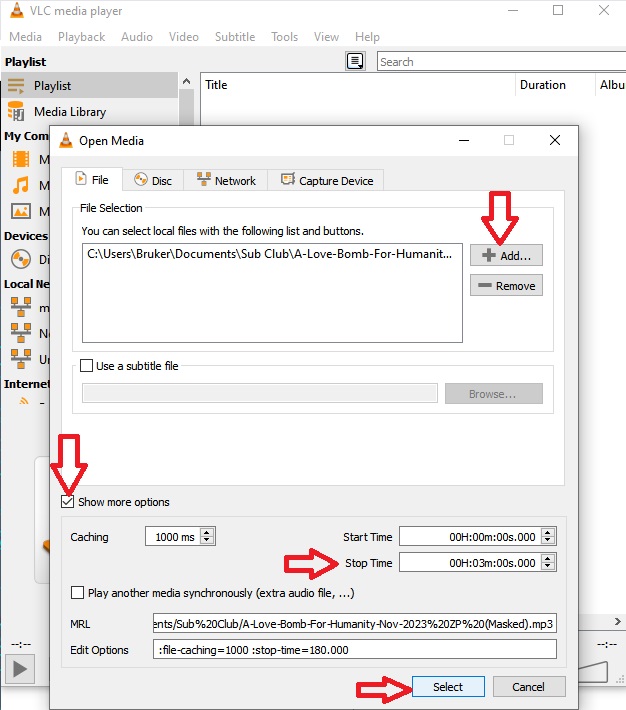Switch to the Network tab

click(226, 180)
